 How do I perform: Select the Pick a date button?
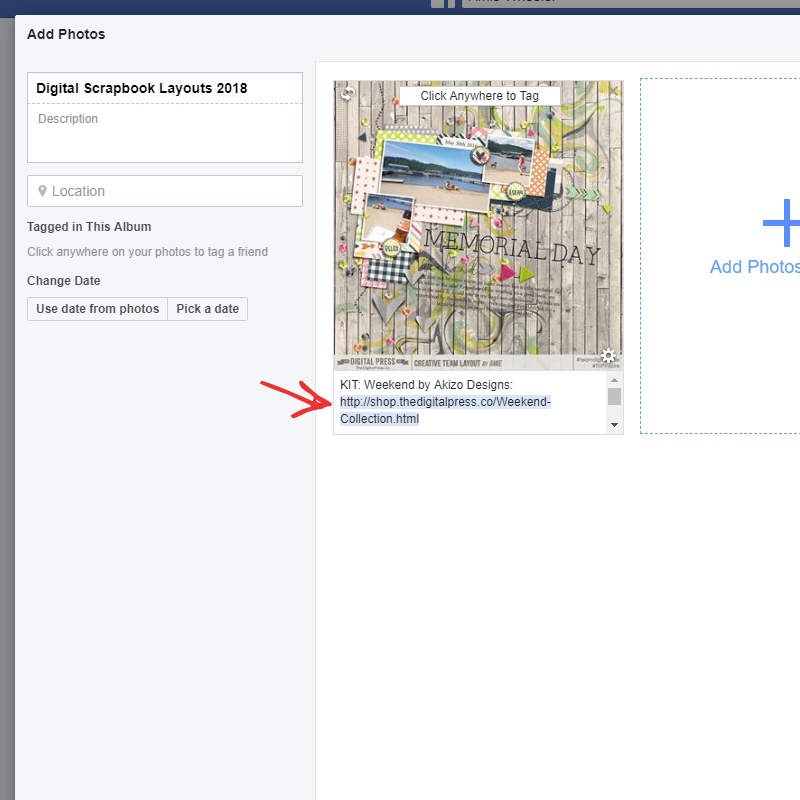208,309
